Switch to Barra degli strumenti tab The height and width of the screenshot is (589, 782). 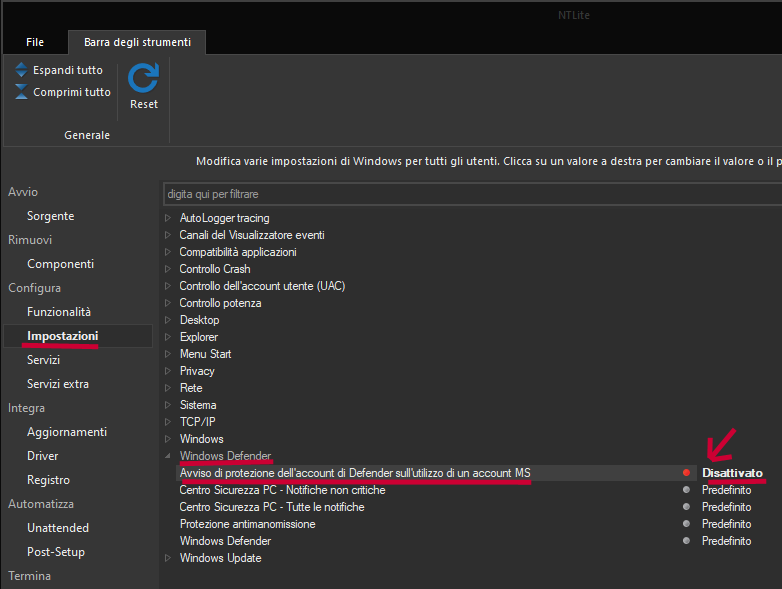point(137,42)
